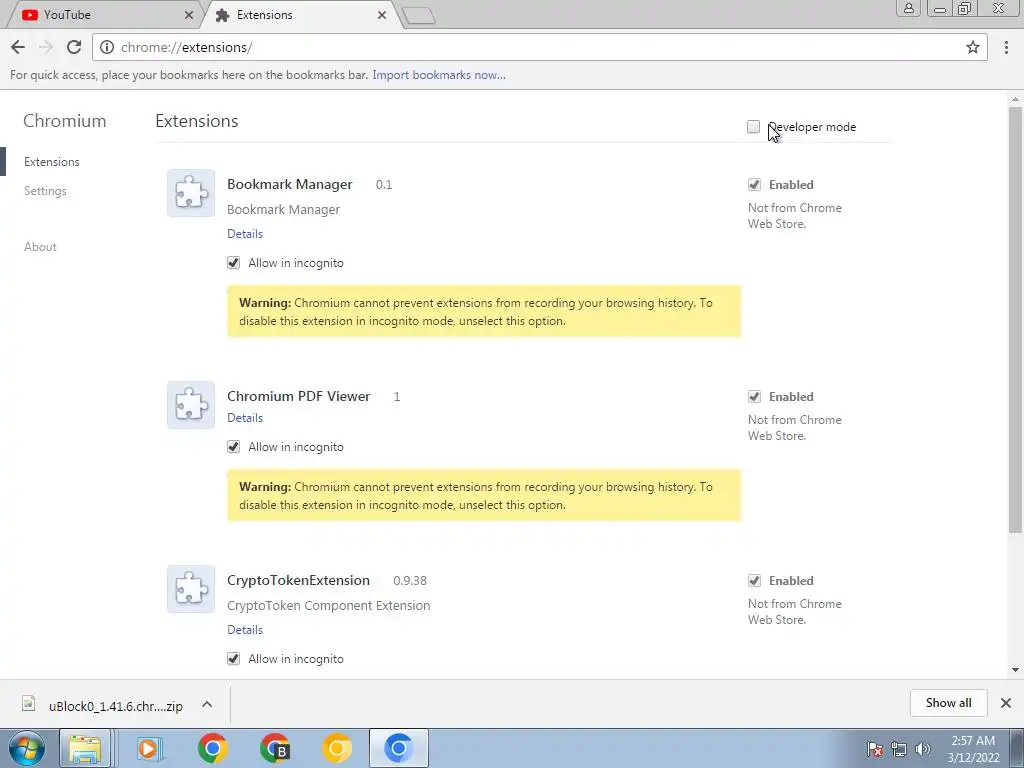Open Settings in the Chromium sidebar
This screenshot has height=768, width=1024.
coord(45,191)
